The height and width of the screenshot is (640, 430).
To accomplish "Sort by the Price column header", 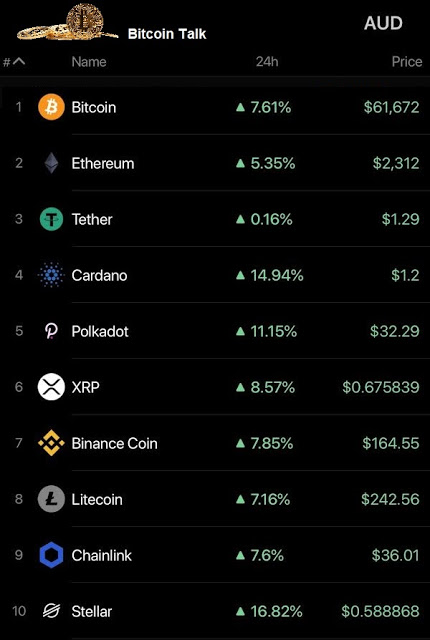I will (x=407, y=62).
